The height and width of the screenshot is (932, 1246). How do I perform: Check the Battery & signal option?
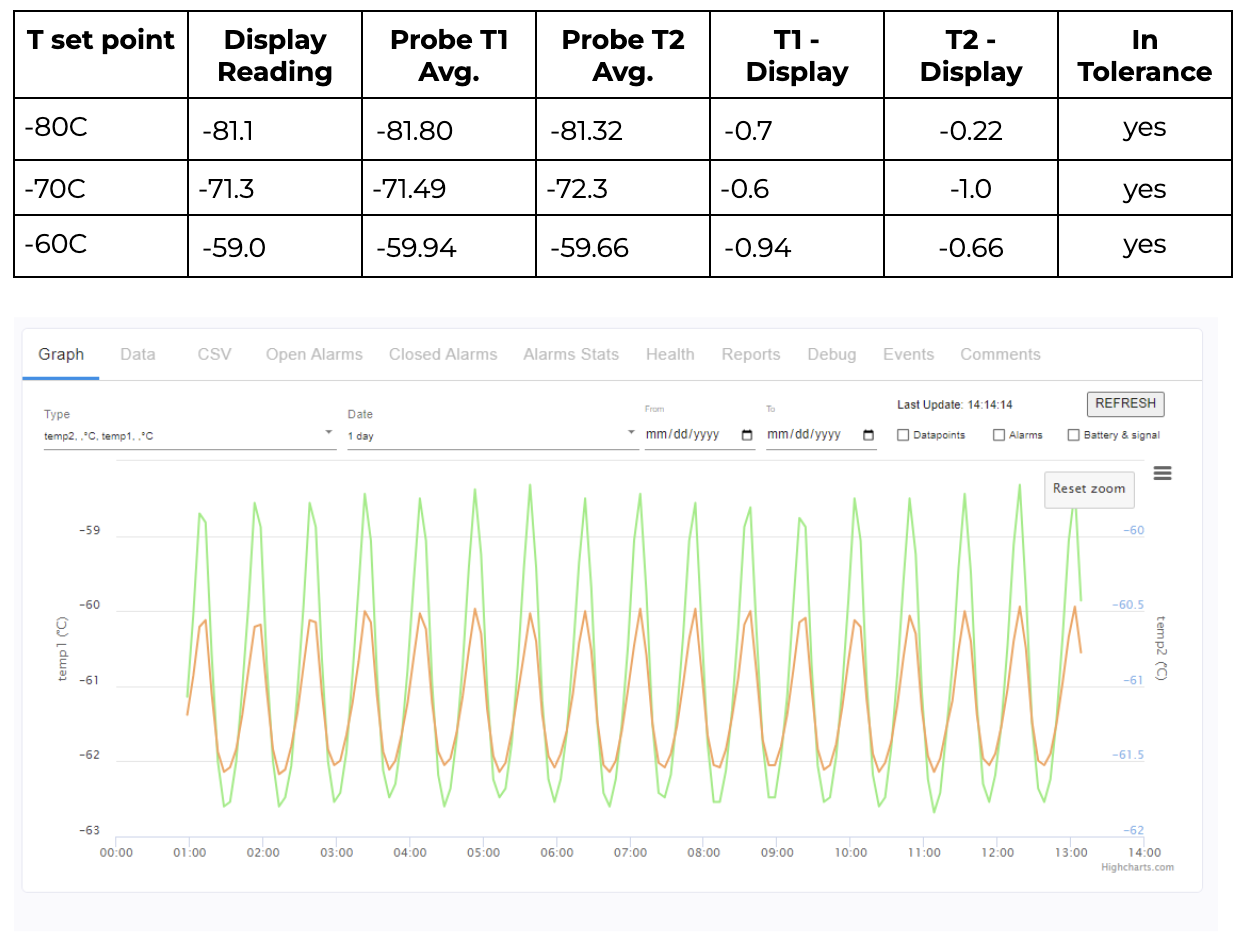click(x=1074, y=435)
